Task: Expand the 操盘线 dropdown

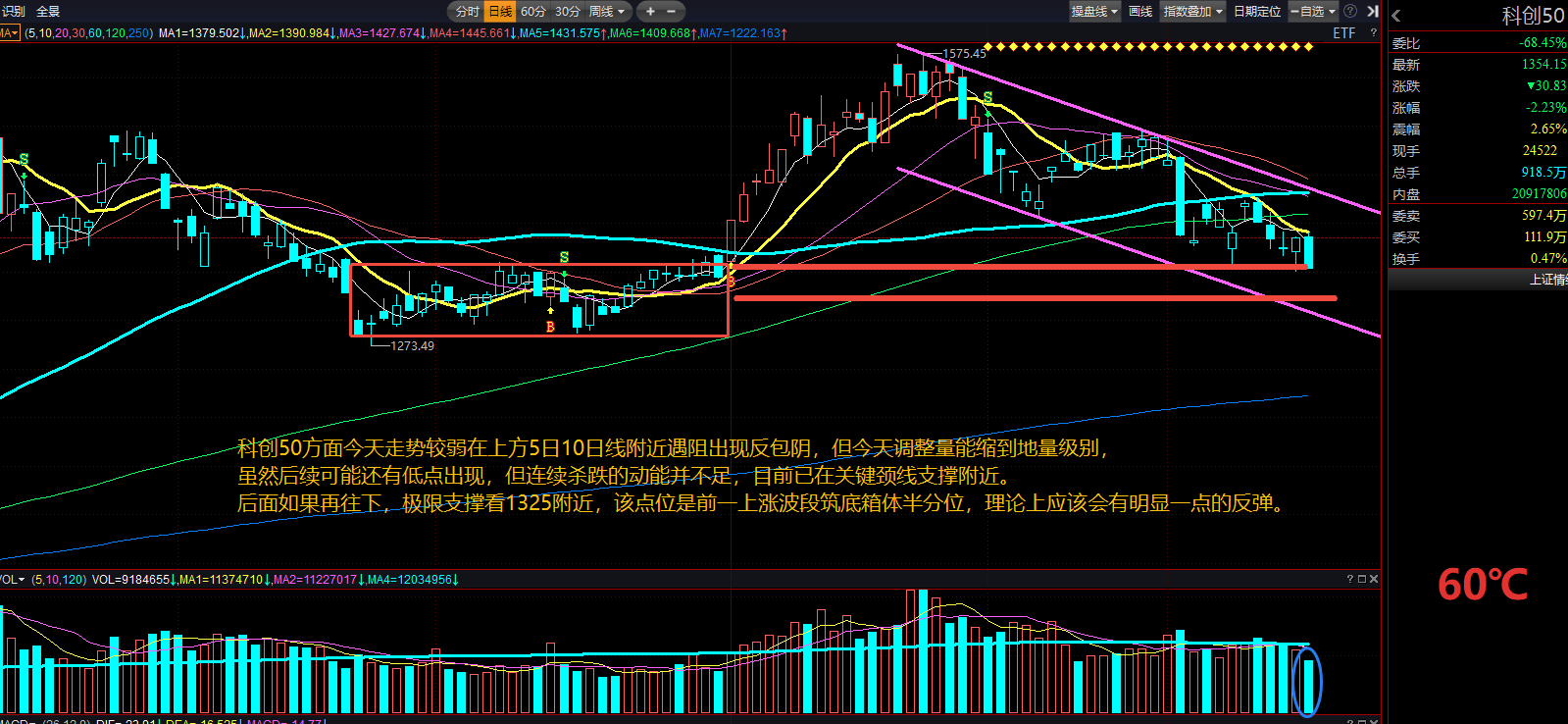Action: tap(1094, 12)
